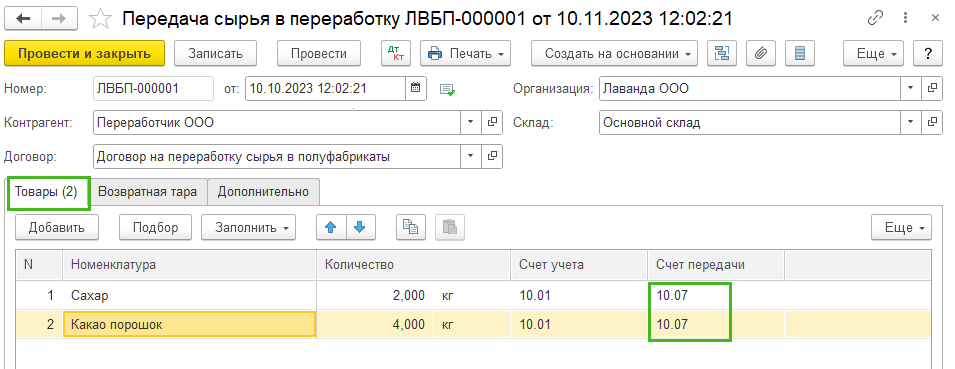Switch to Возвратная тара tab

[148, 192]
